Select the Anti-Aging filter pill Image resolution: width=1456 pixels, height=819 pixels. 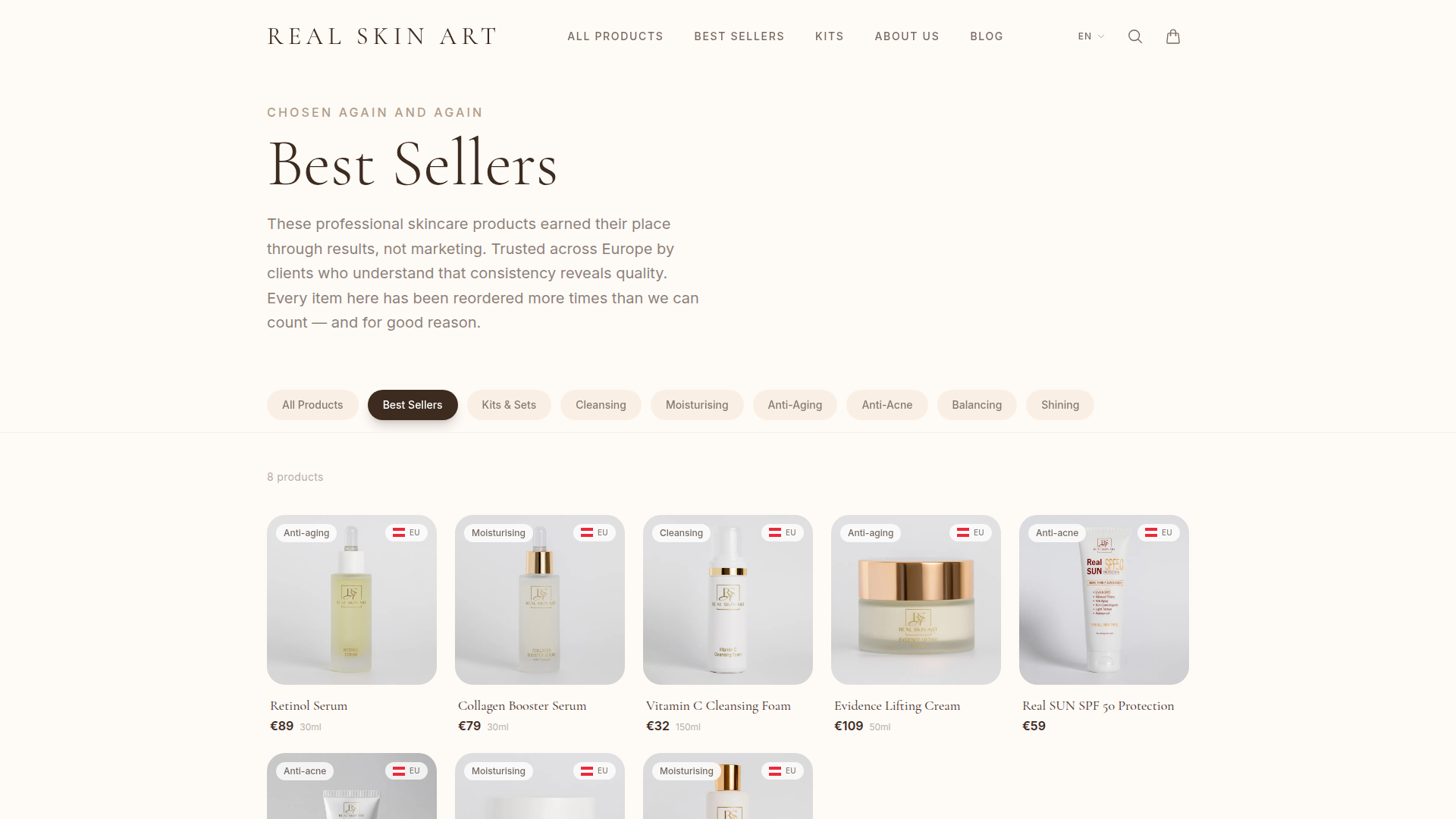click(x=795, y=405)
